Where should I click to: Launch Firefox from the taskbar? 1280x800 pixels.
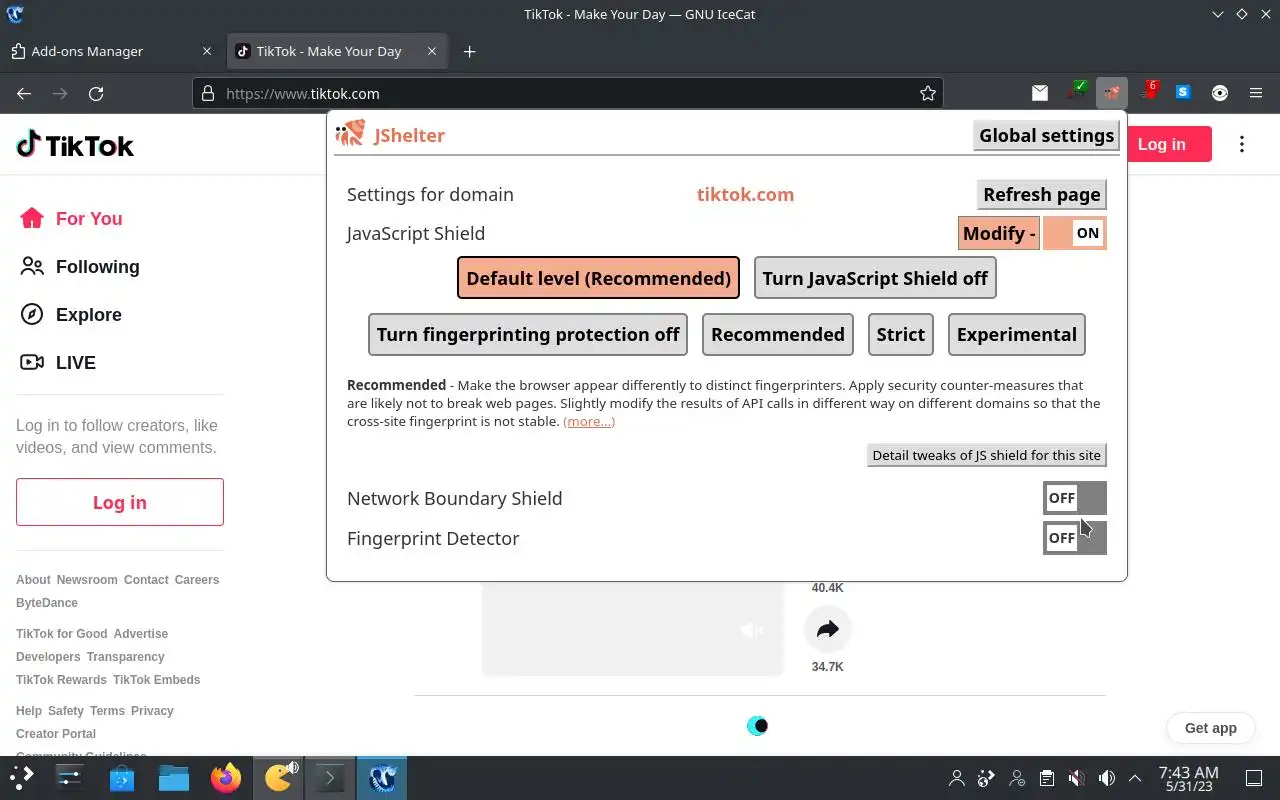point(226,777)
